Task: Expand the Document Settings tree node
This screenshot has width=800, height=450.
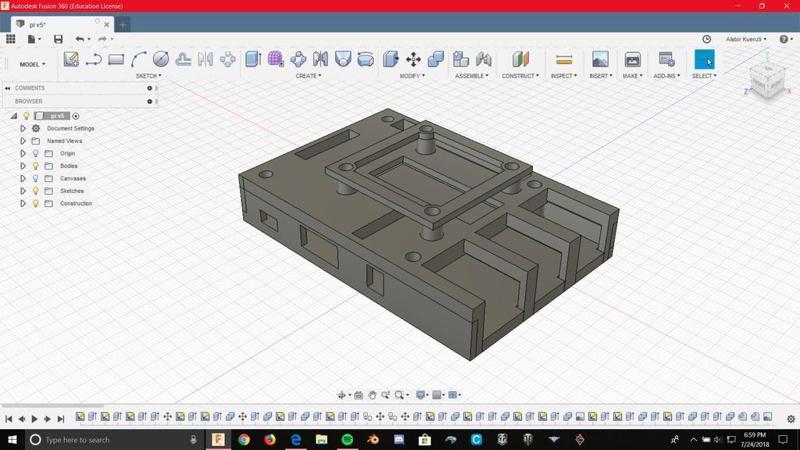Action: pos(23,129)
